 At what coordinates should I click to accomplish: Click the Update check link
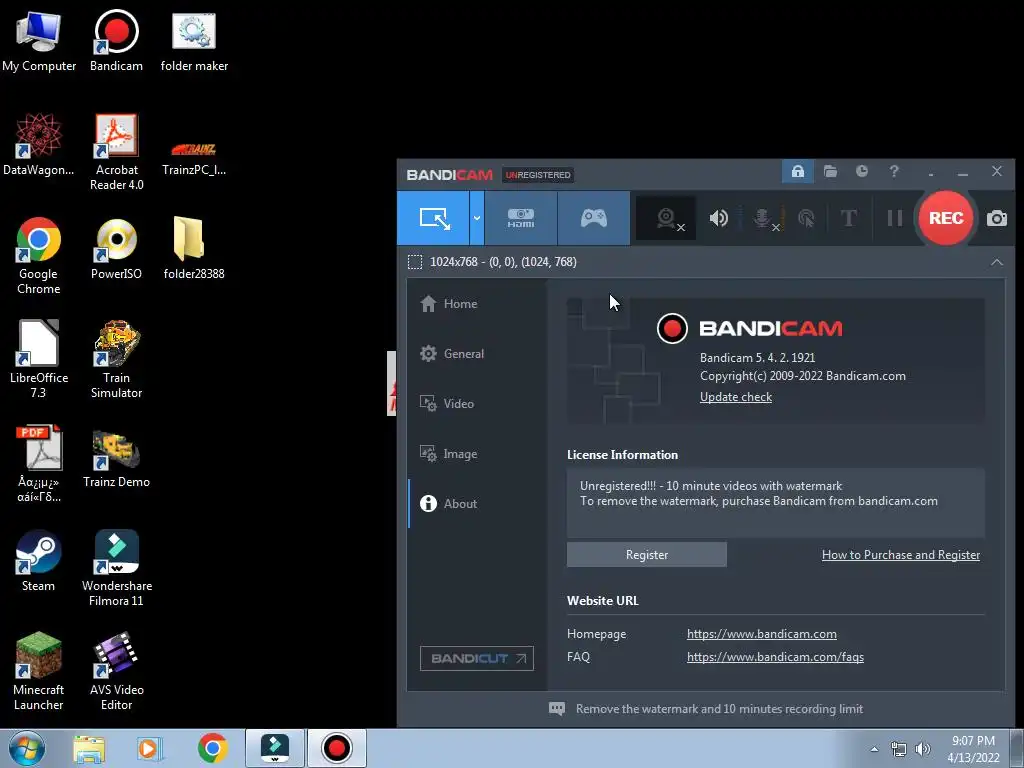tap(735, 397)
